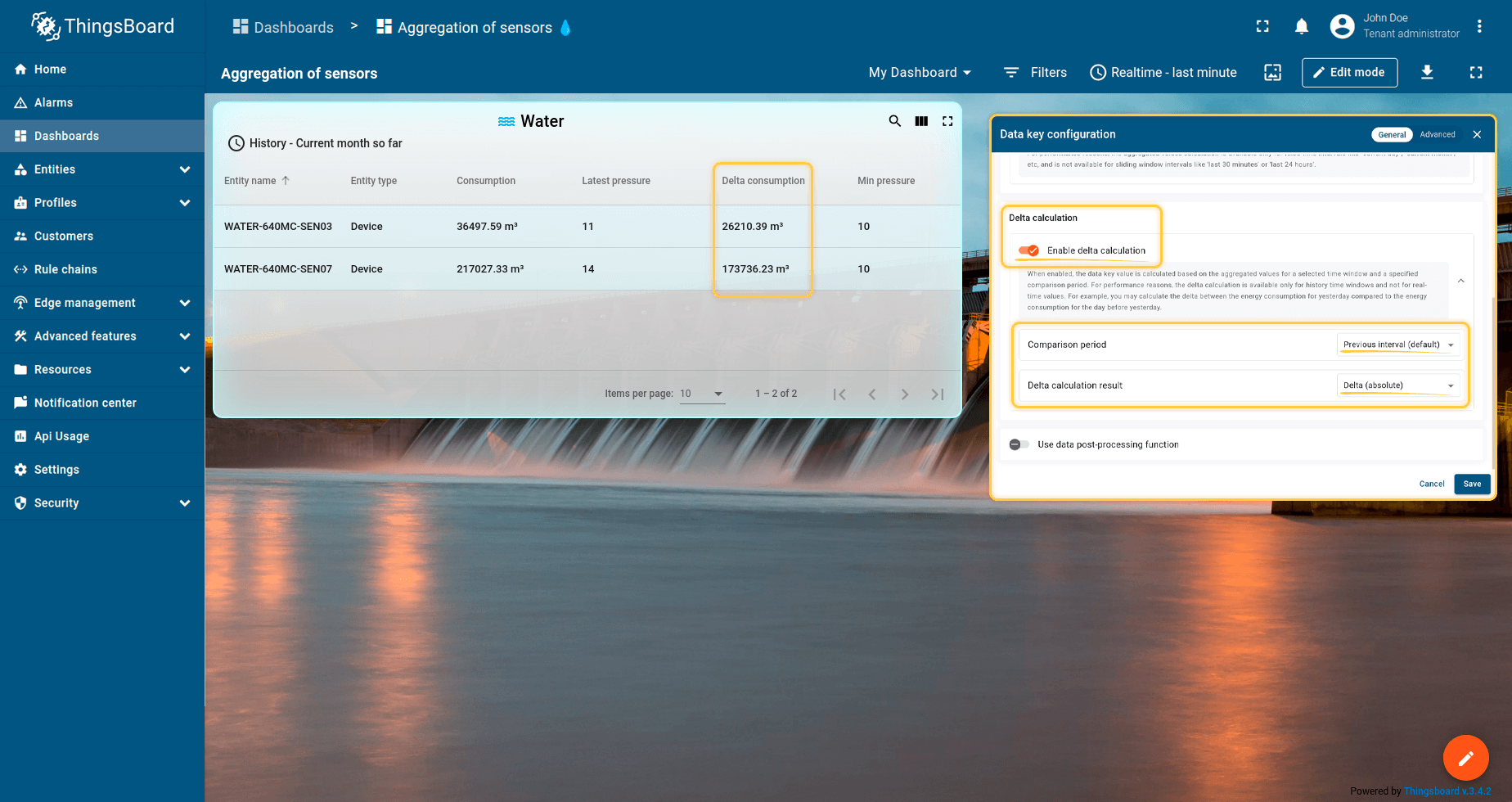Image resolution: width=1512 pixels, height=802 pixels.
Task: Go to Alarms in the sidebar
Action: (x=53, y=102)
